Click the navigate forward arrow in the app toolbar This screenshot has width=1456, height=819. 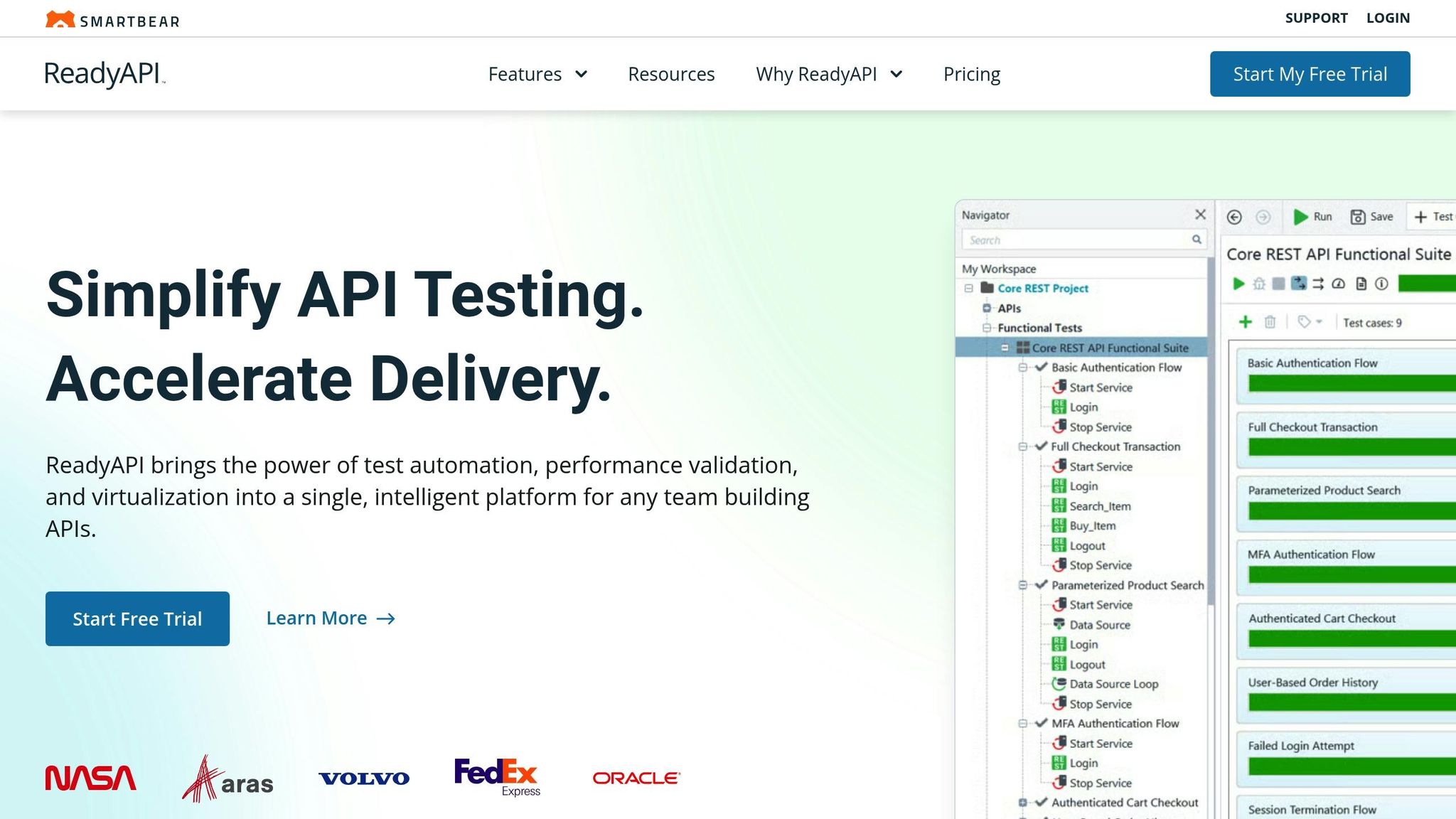pos(1263,217)
